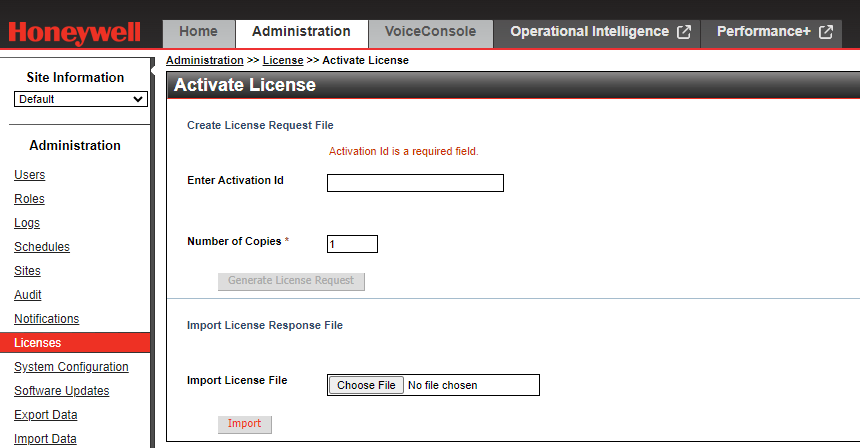Open System Configuration page

pyautogui.click(x=71, y=367)
